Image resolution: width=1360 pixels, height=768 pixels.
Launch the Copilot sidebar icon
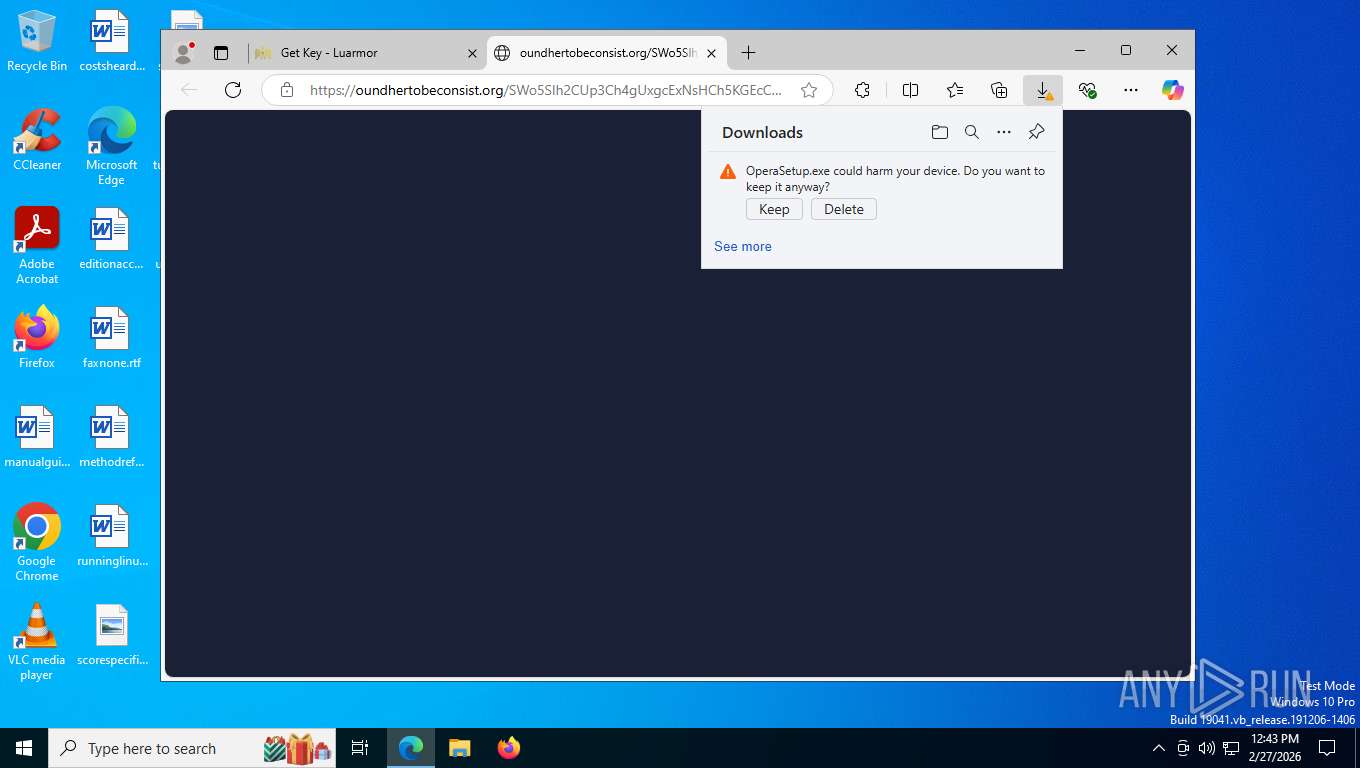1173,90
